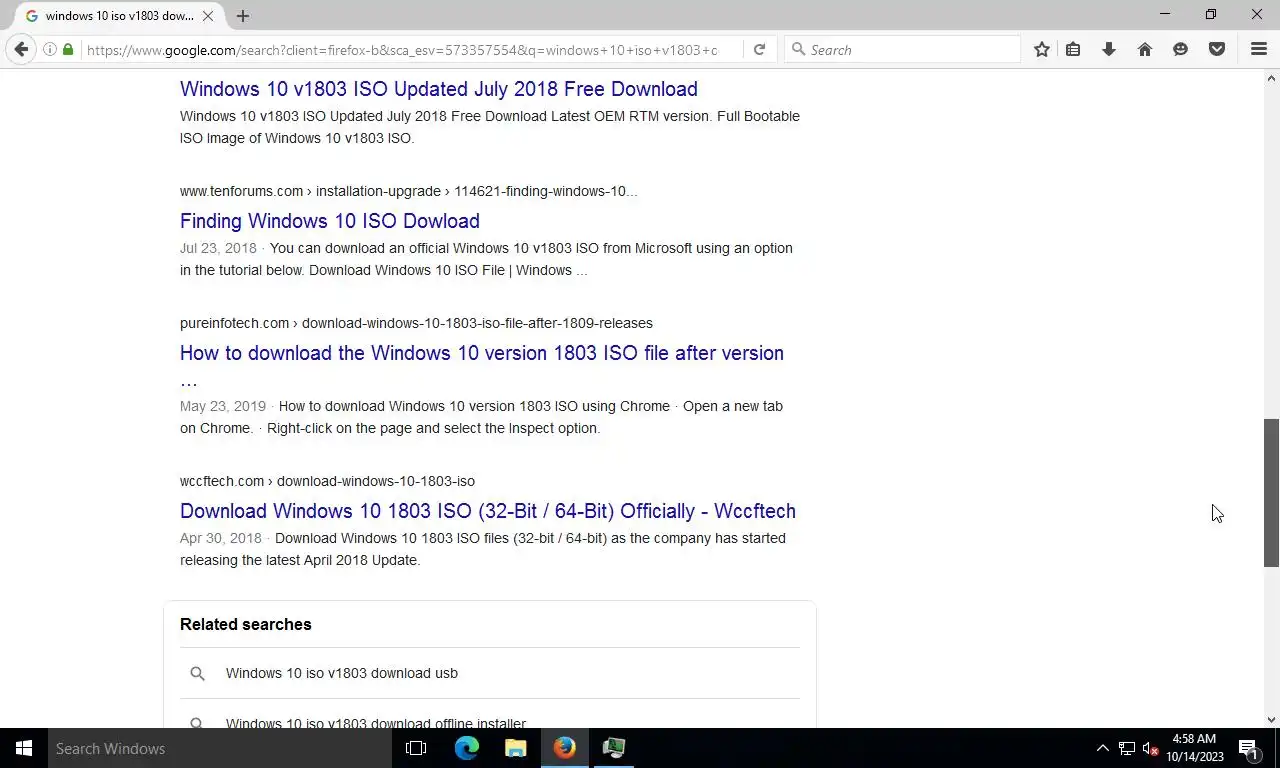This screenshot has height=768, width=1280.
Task: Go to the Firefox home page icon
Action: coord(1145,49)
